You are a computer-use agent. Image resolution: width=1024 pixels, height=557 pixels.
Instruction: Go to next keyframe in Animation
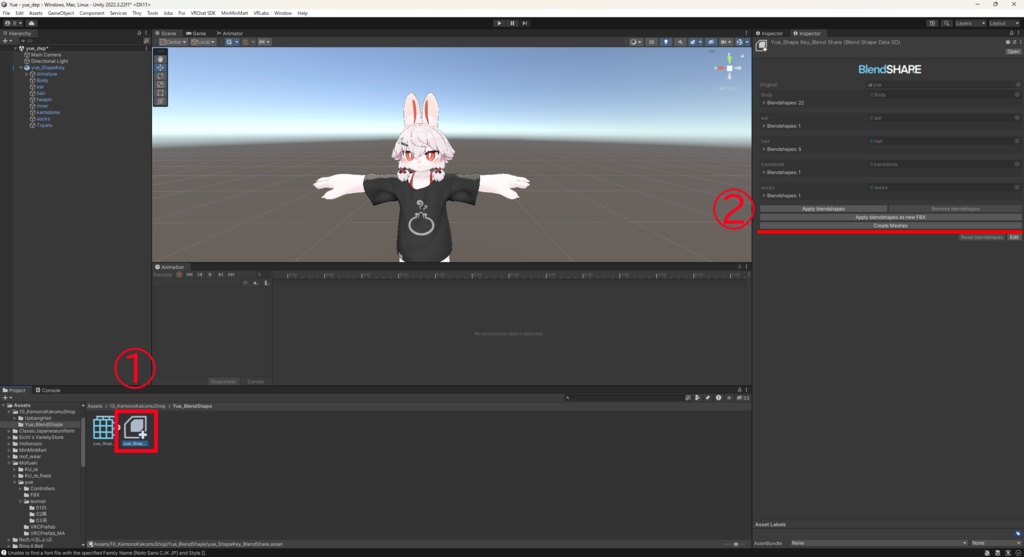coord(220,275)
